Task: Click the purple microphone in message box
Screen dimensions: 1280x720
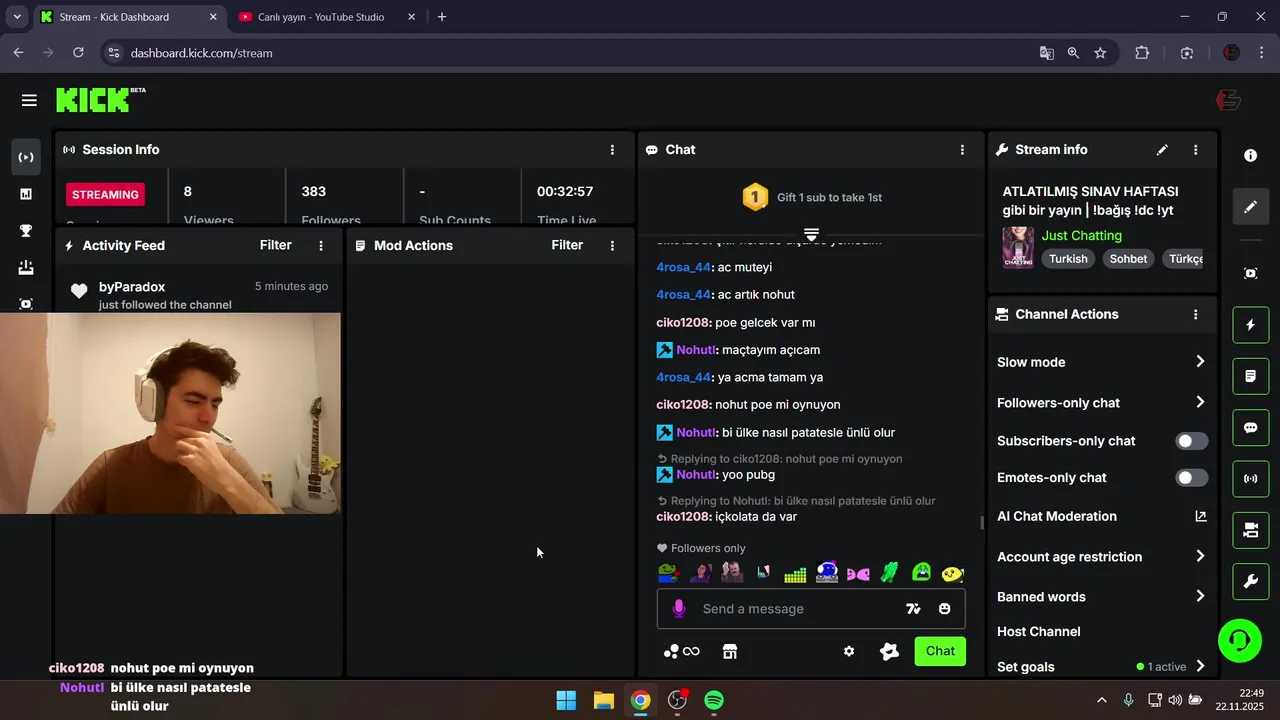Action: 679,608
